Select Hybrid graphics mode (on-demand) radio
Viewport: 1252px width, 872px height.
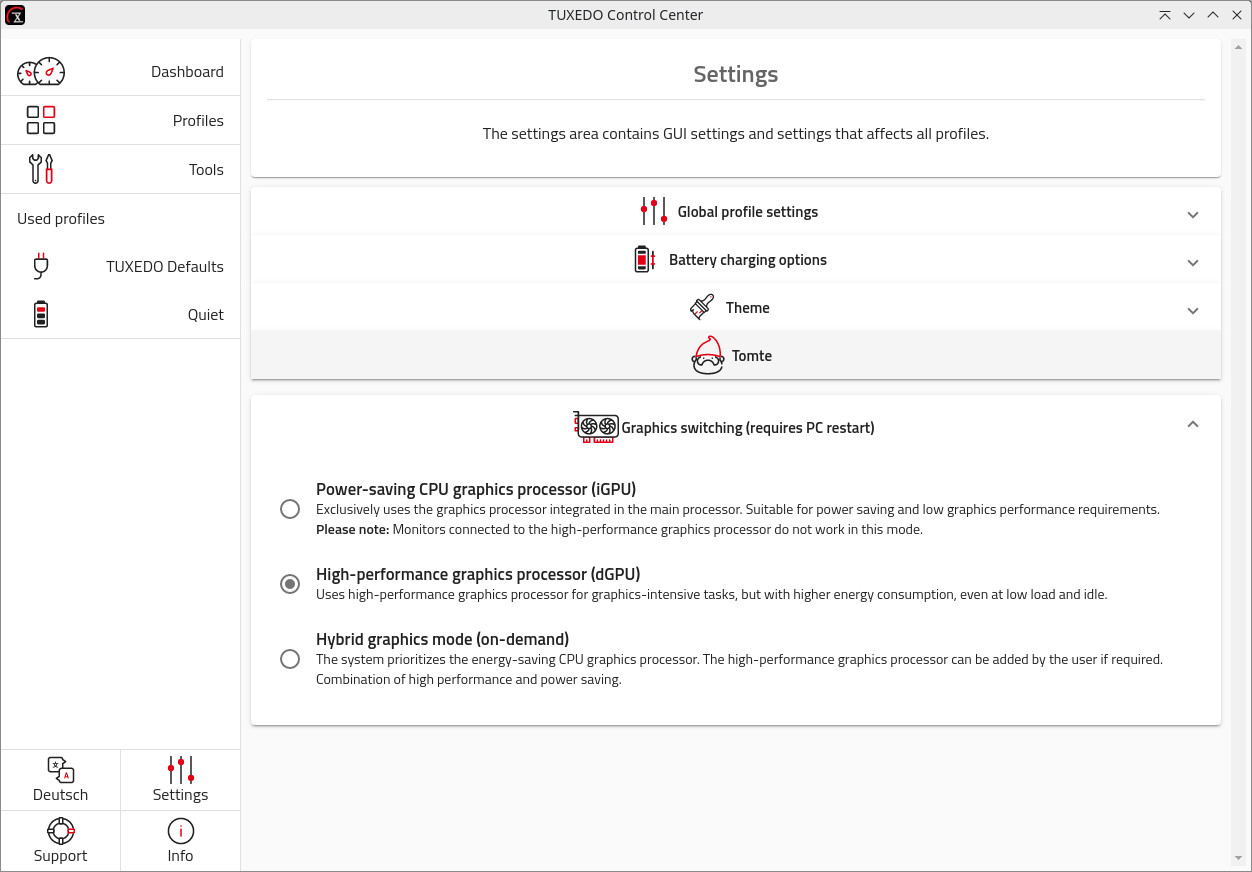click(290, 659)
